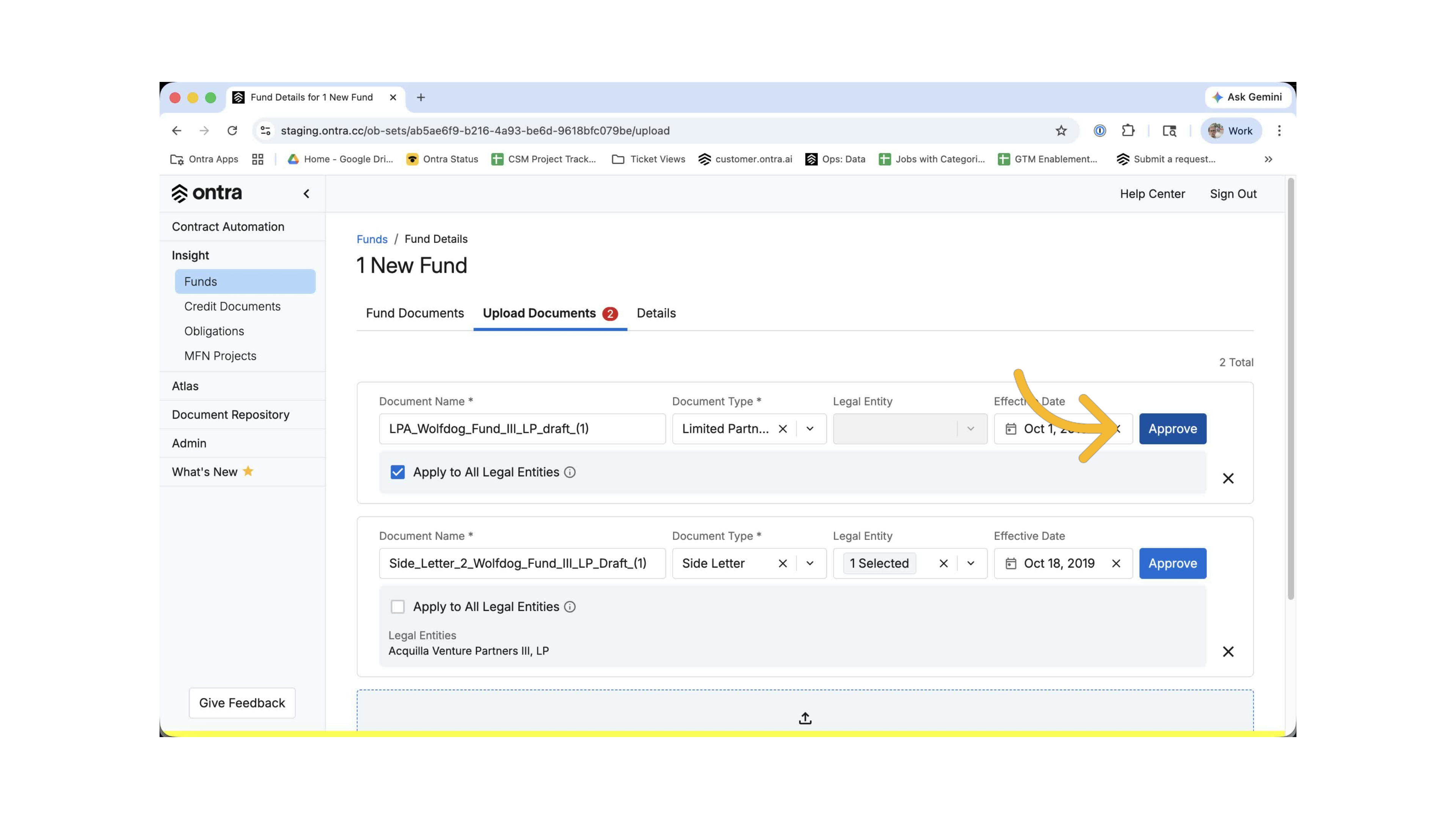Click the page vertical scrollbar
The width and height of the screenshot is (1456, 819).
[1290, 389]
